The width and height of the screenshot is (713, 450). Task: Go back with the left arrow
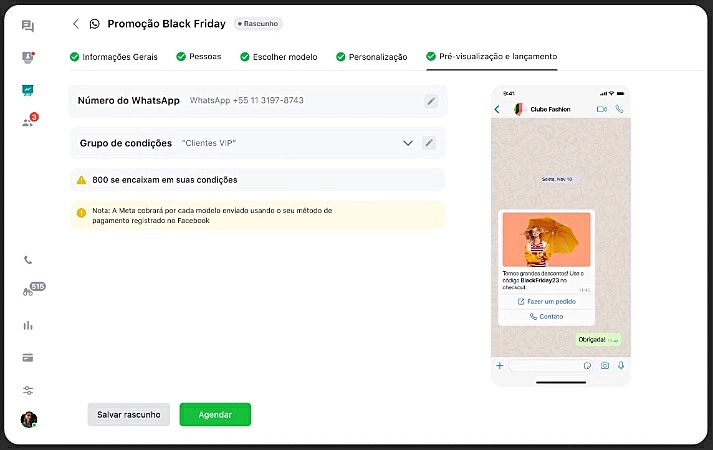coord(76,24)
